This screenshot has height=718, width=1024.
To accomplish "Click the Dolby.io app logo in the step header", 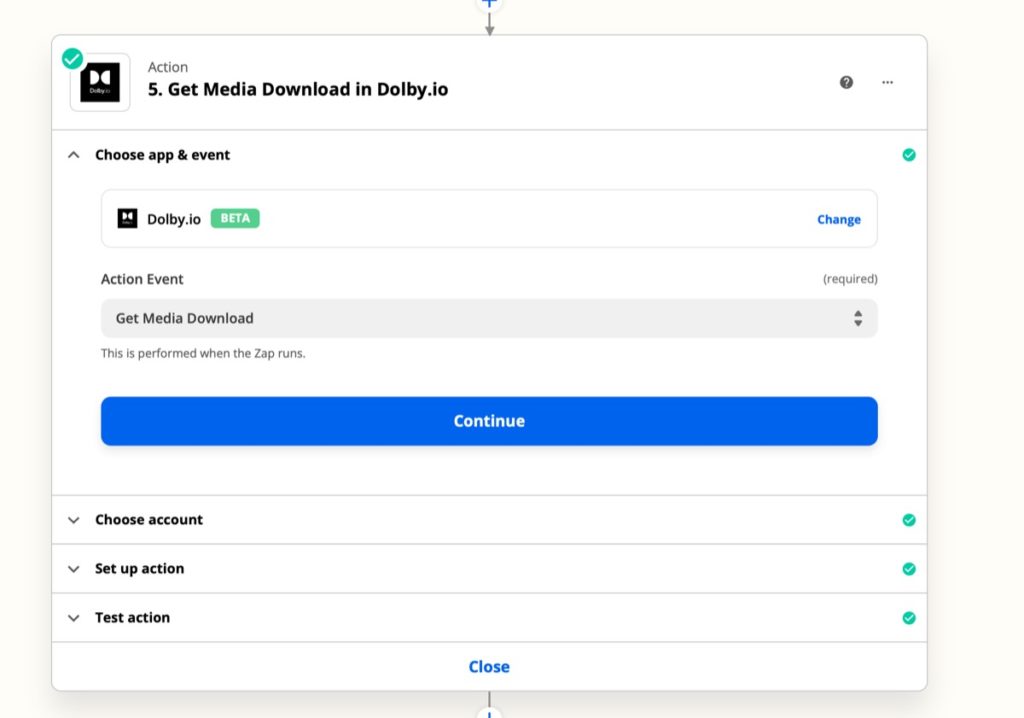I will coord(100,82).
